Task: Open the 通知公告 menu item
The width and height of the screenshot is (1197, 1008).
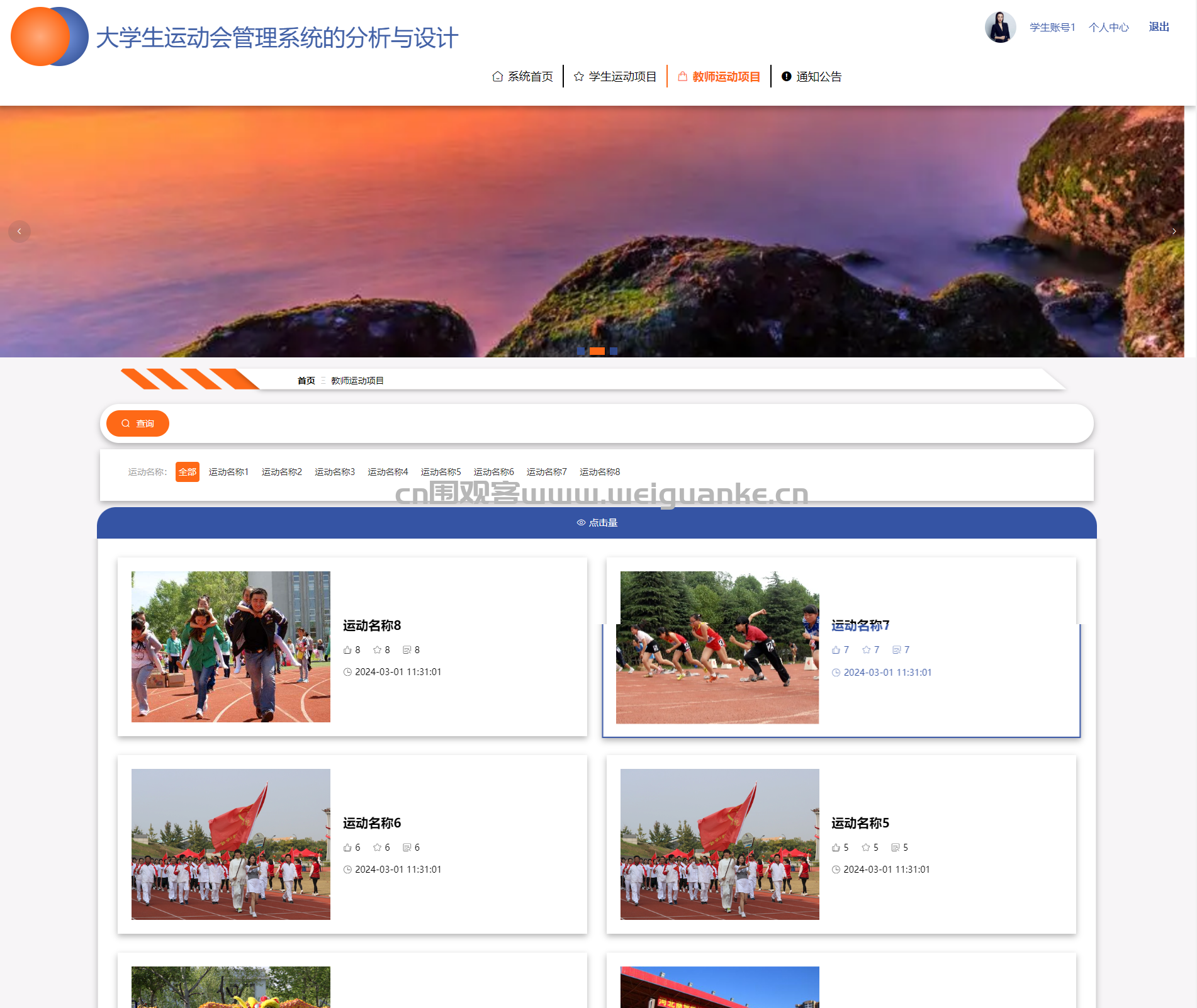Action: coord(811,76)
